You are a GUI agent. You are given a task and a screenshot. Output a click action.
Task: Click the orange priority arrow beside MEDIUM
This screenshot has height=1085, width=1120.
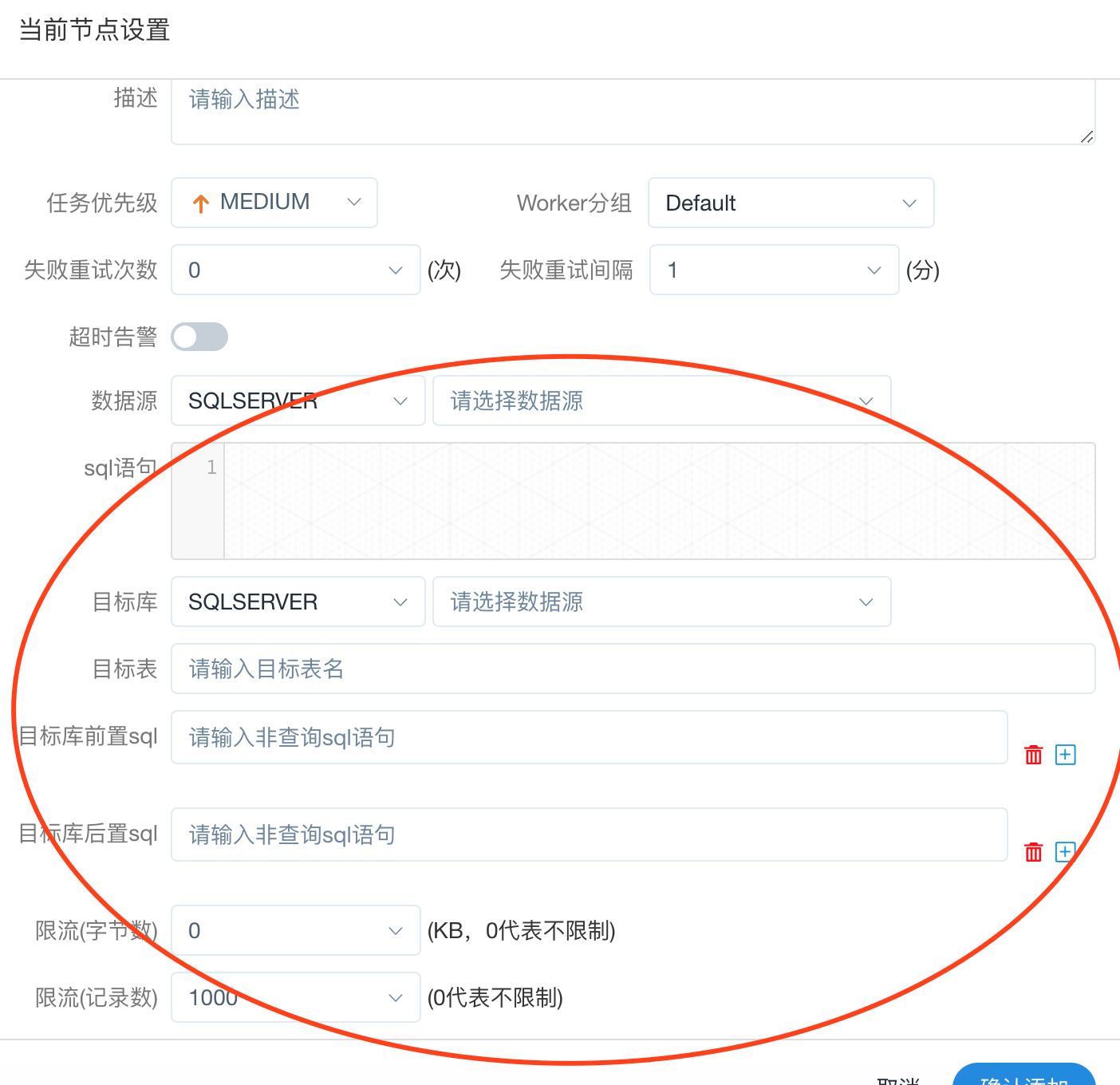click(201, 203)
